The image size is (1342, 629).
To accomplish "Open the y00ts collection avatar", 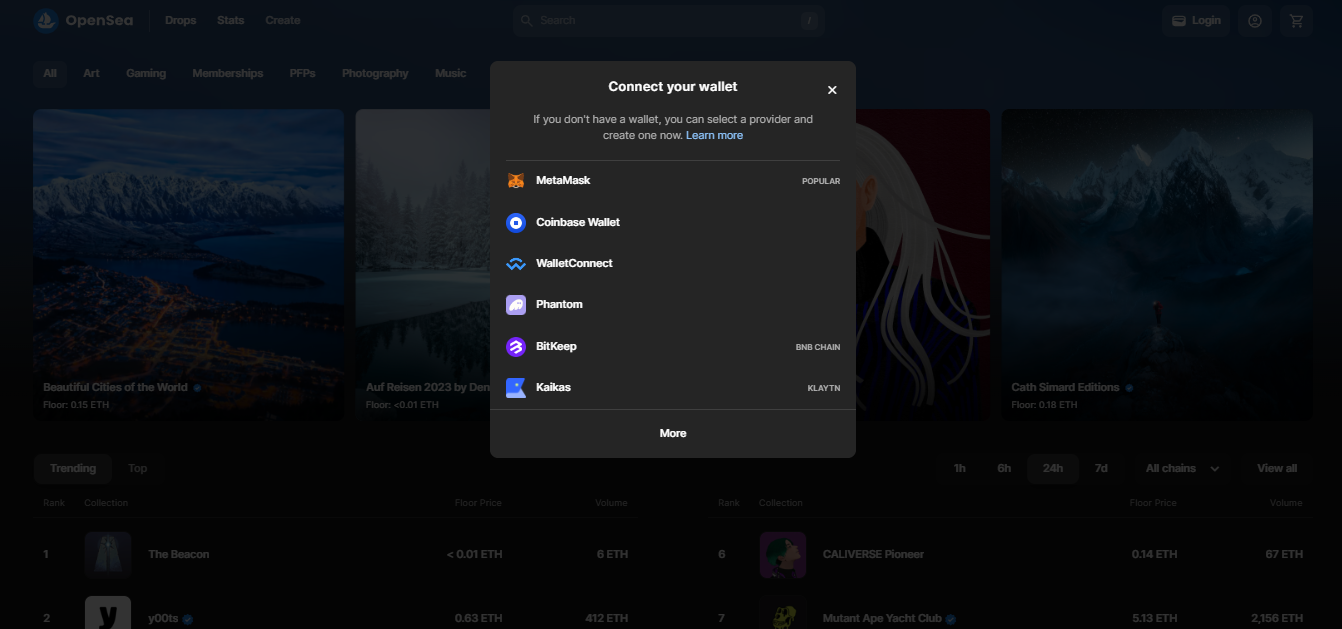I will (108, 612).
